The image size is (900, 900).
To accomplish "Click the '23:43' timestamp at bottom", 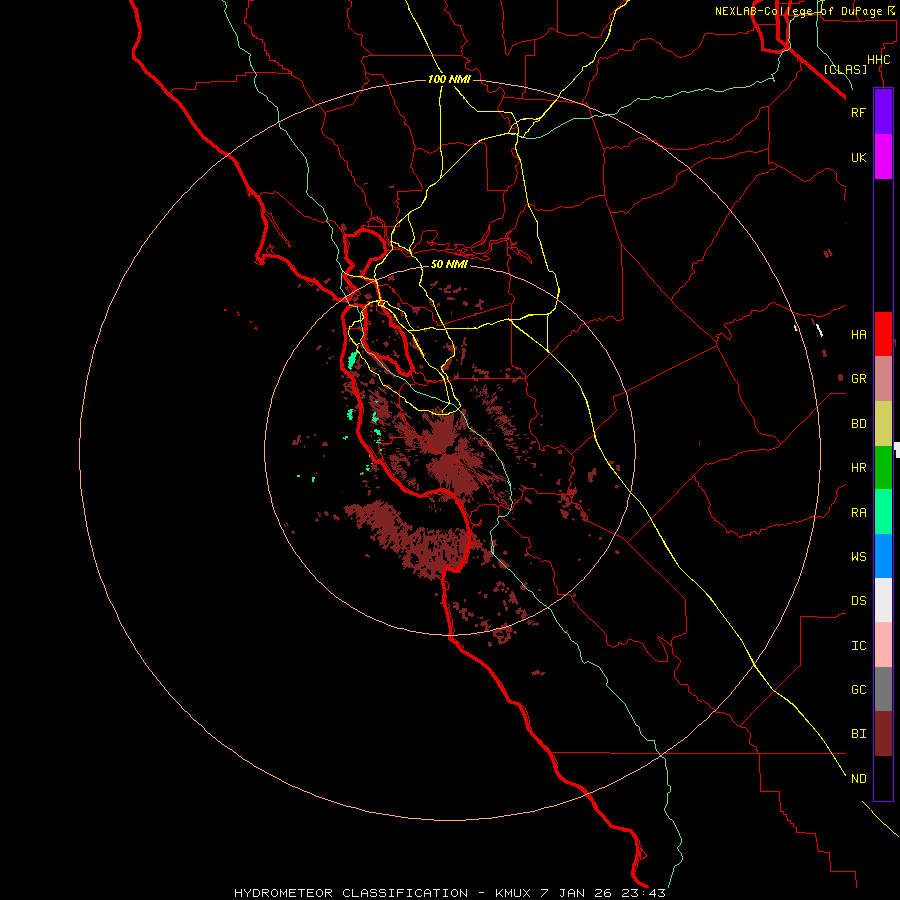I will (643, 893).
